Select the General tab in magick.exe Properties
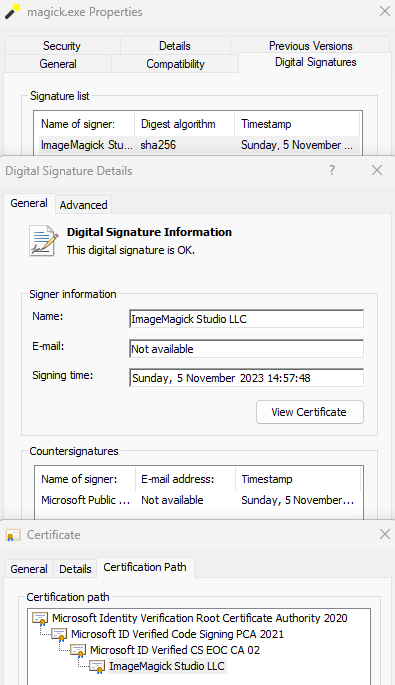The height and width of the screenshot is (685, 395). click(x=58, y=64)
